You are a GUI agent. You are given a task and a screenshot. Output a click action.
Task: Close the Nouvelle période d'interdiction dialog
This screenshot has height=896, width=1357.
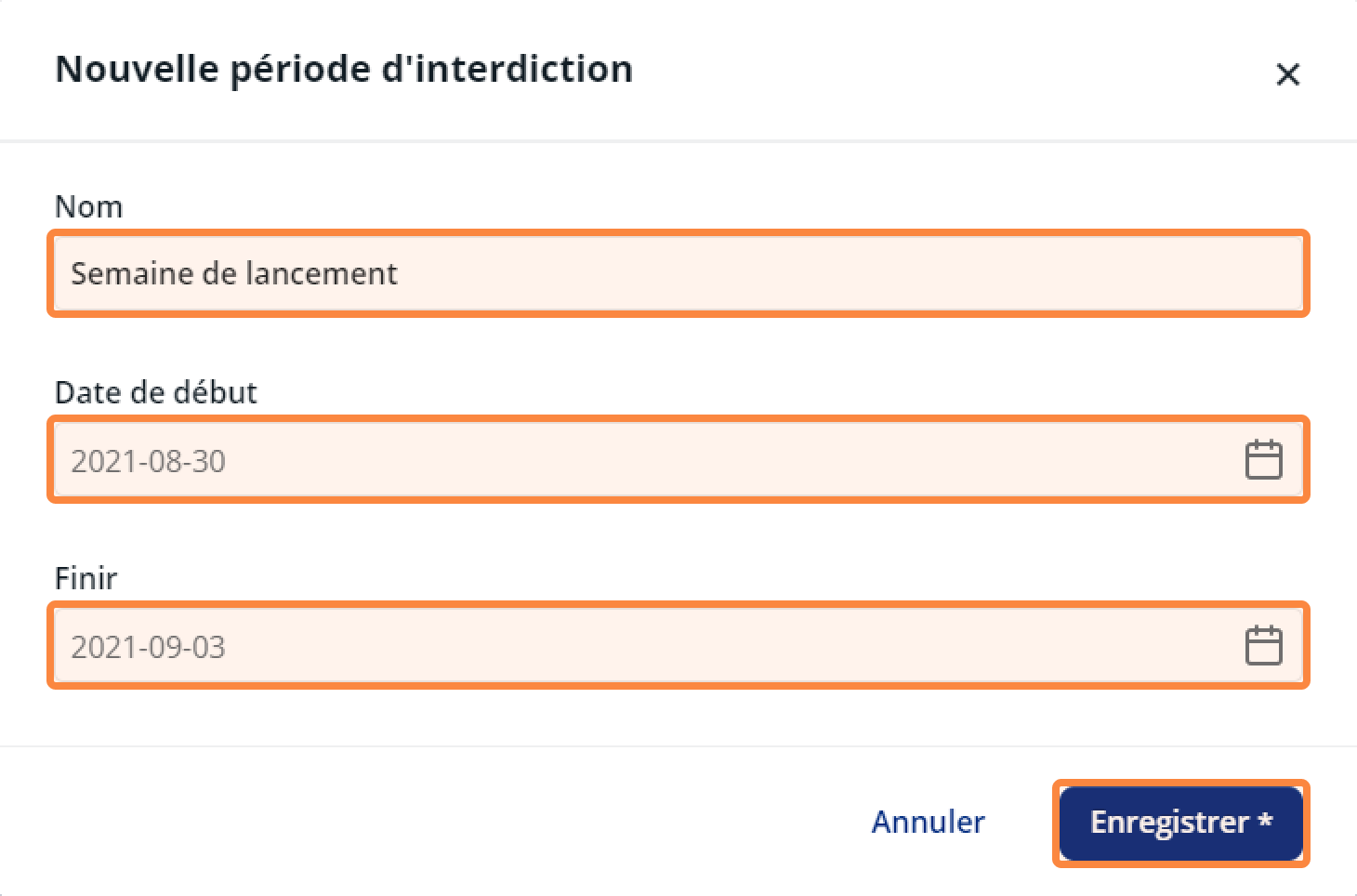[1287, 74]
